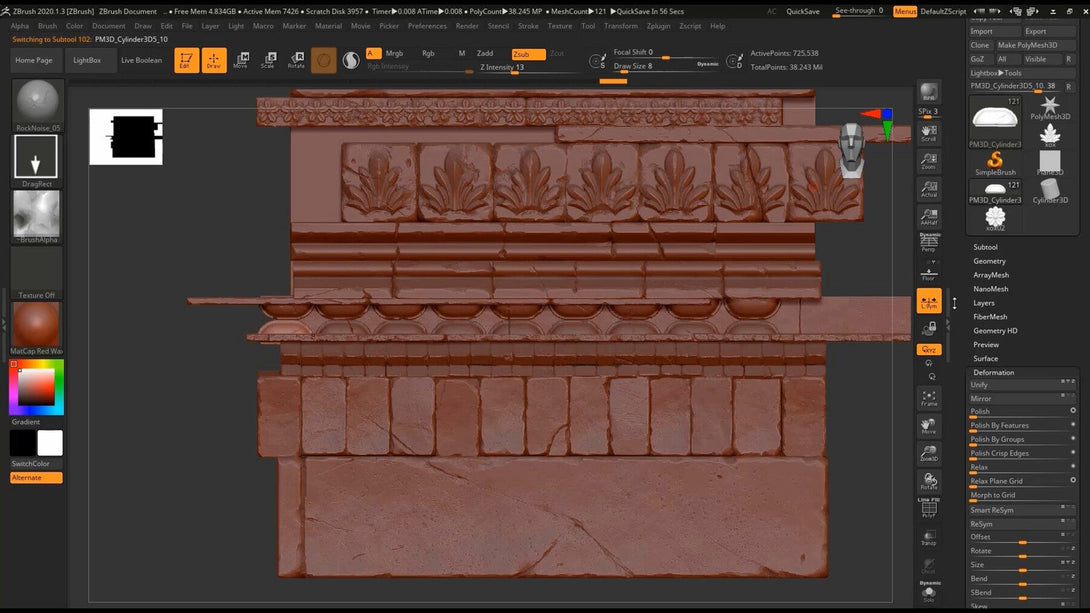Click the ZBrush head orientation gizmo

click(x=852, y=149)
